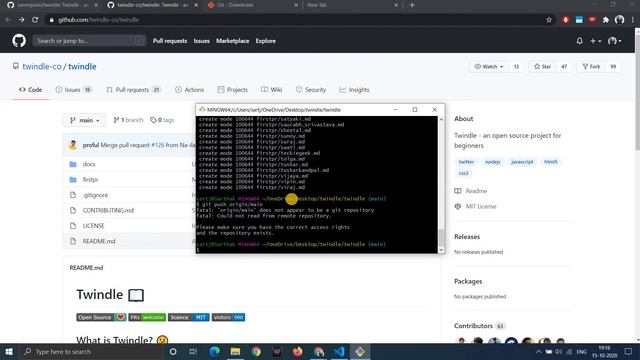This screenshot has width=640, height=360.
Task: Open the CONTRIBUTING.md file
Action: 108,211
